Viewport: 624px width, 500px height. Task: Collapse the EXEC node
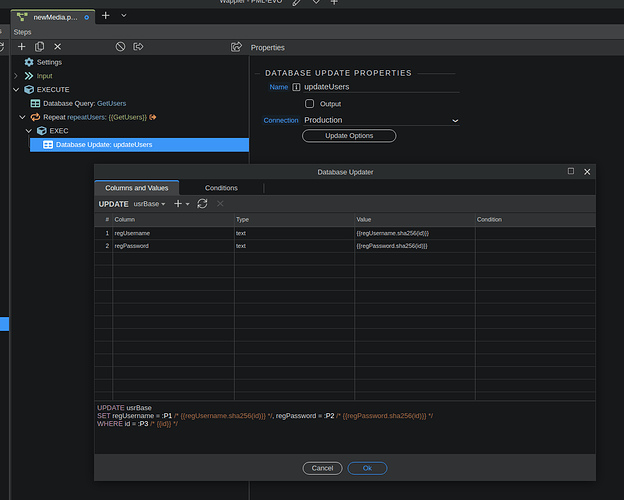tap(29, 131)
